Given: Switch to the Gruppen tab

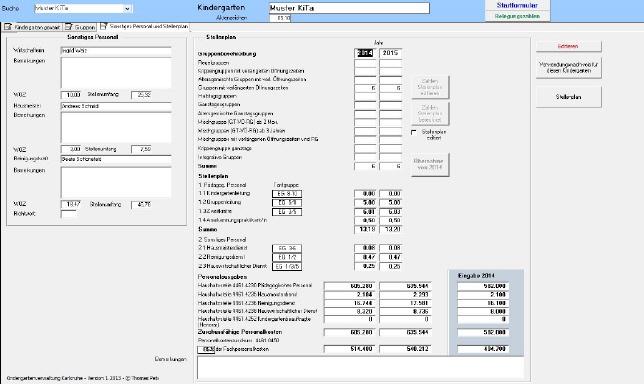Looking at the screenshot, I should (x=80, y=27).
